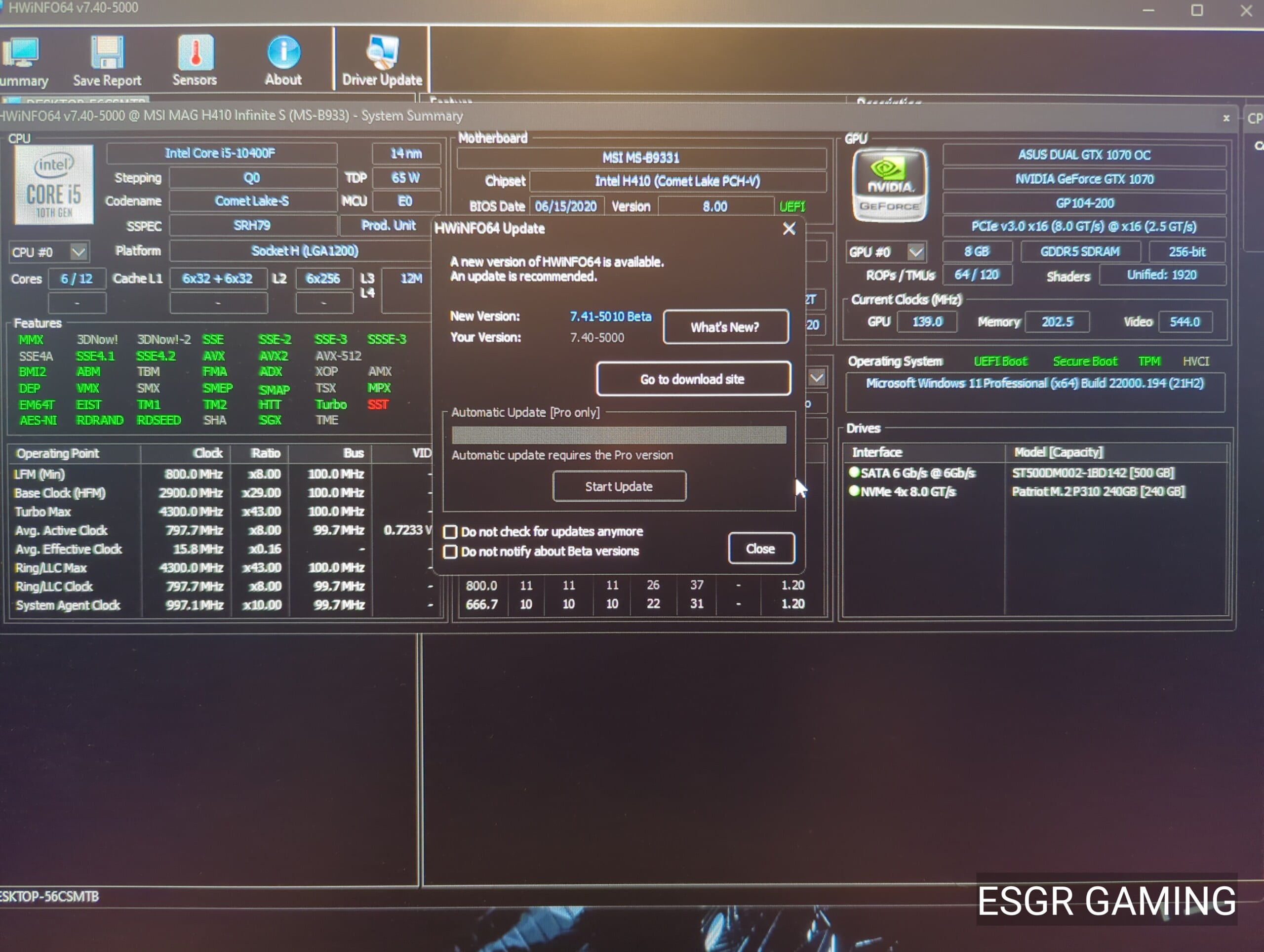Select the ASUS DUAL GTX 1070 OC field
This screenshot has width=1264, height=952.
click(1084, 155)
